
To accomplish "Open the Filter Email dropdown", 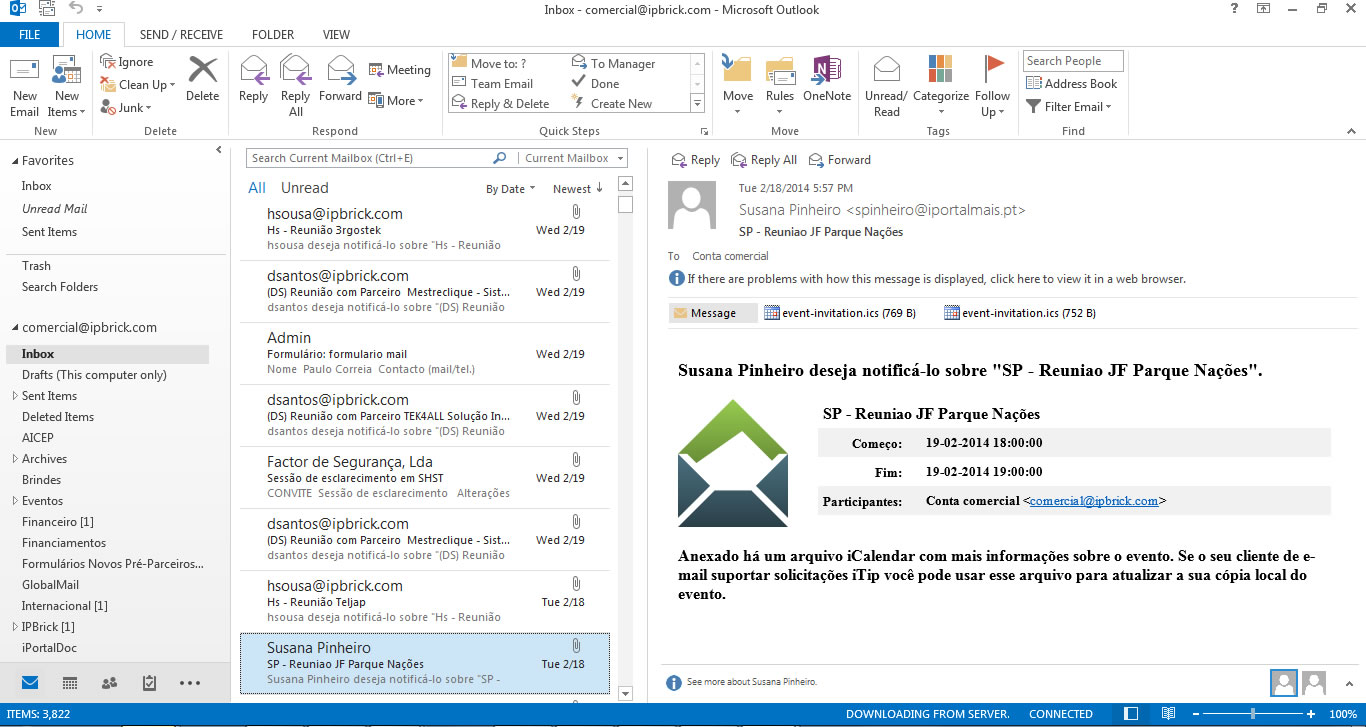I will (x=1069, y=107).
